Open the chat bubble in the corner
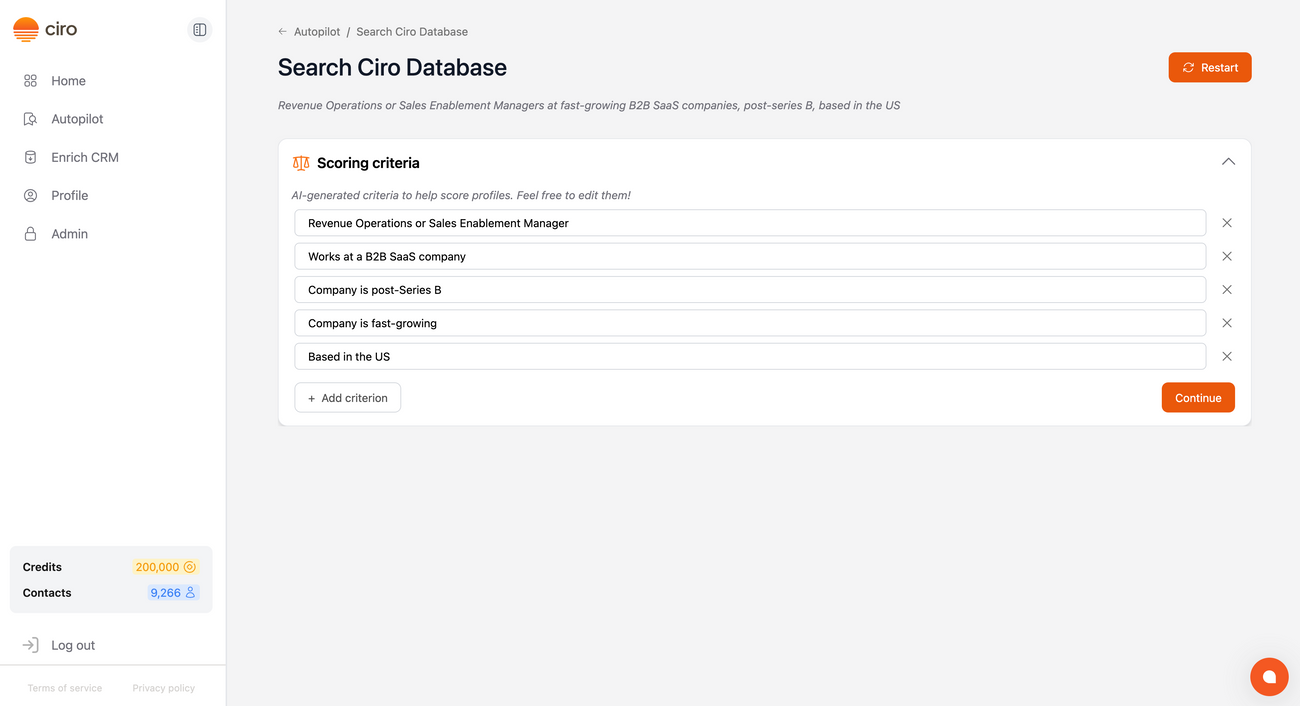Screen dimensions: 1300x706 (x=1269, y=676)
